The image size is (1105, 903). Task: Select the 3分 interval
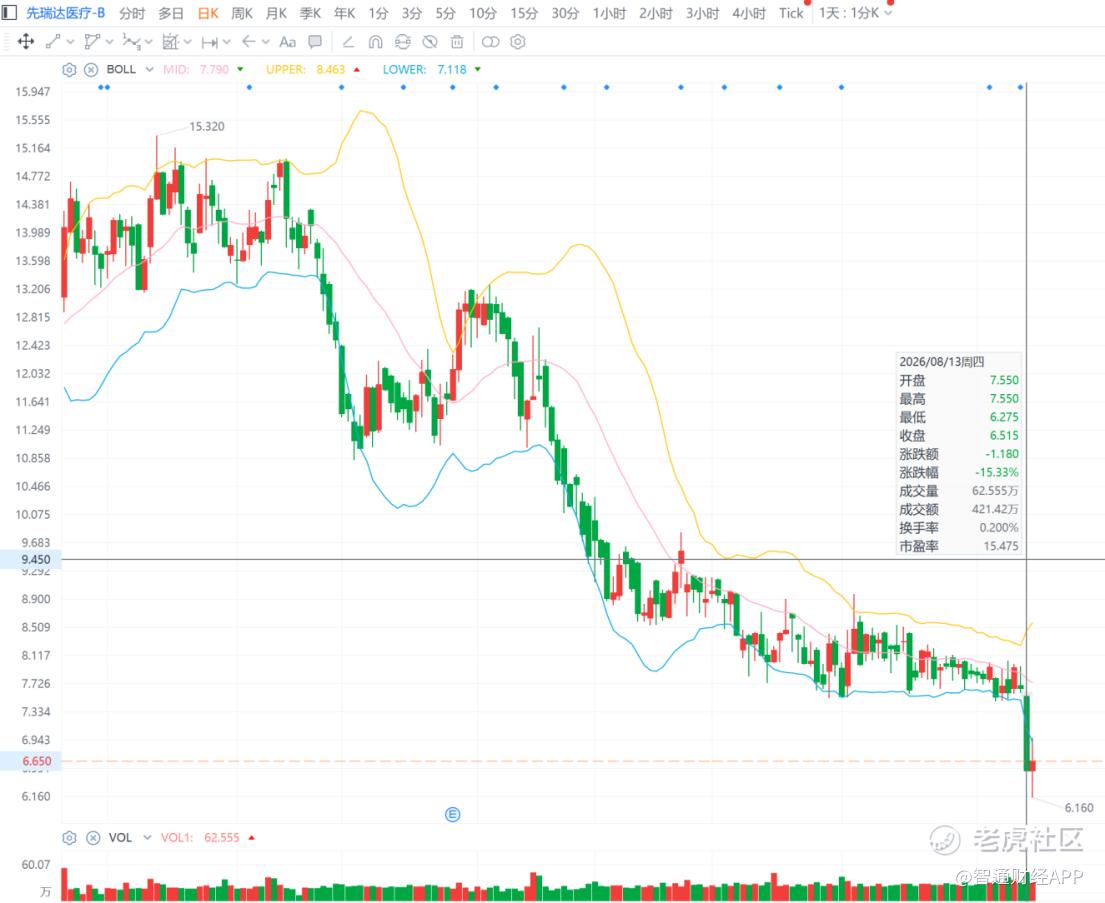coord(412,13)
